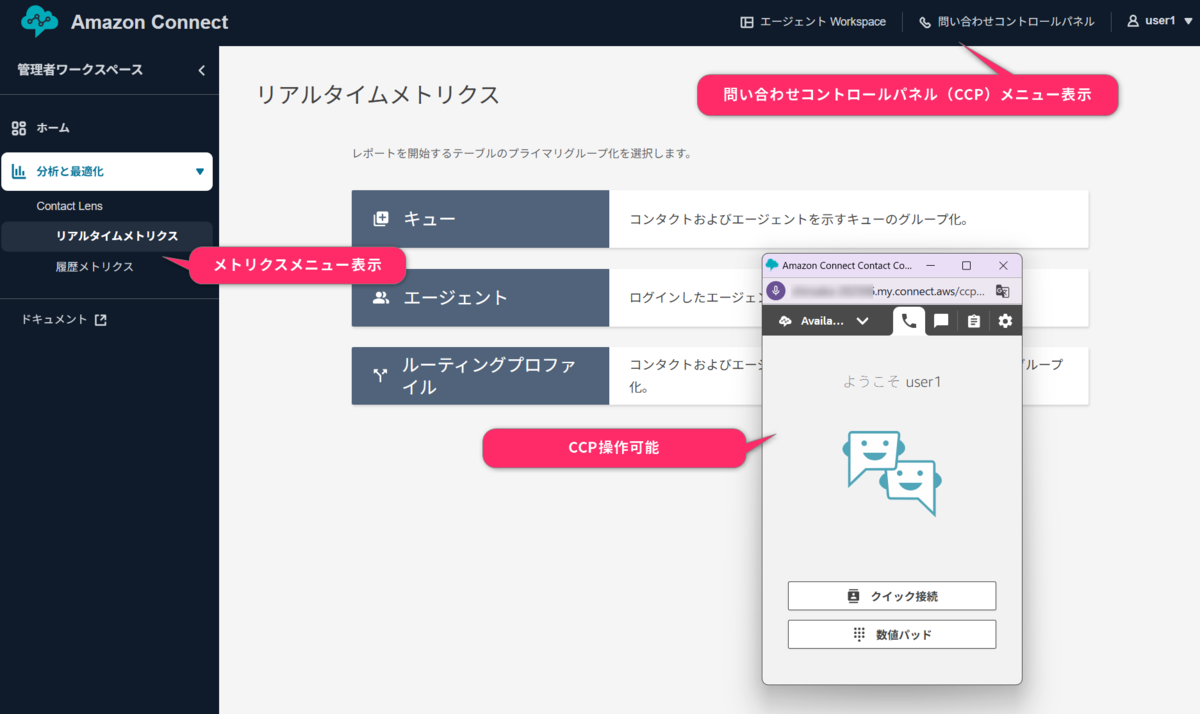Image resolution: width=1200 pixels, height=714 pixels.
Task: Click the translate icon in CCP address bar
Action: tap(1003, 291)
